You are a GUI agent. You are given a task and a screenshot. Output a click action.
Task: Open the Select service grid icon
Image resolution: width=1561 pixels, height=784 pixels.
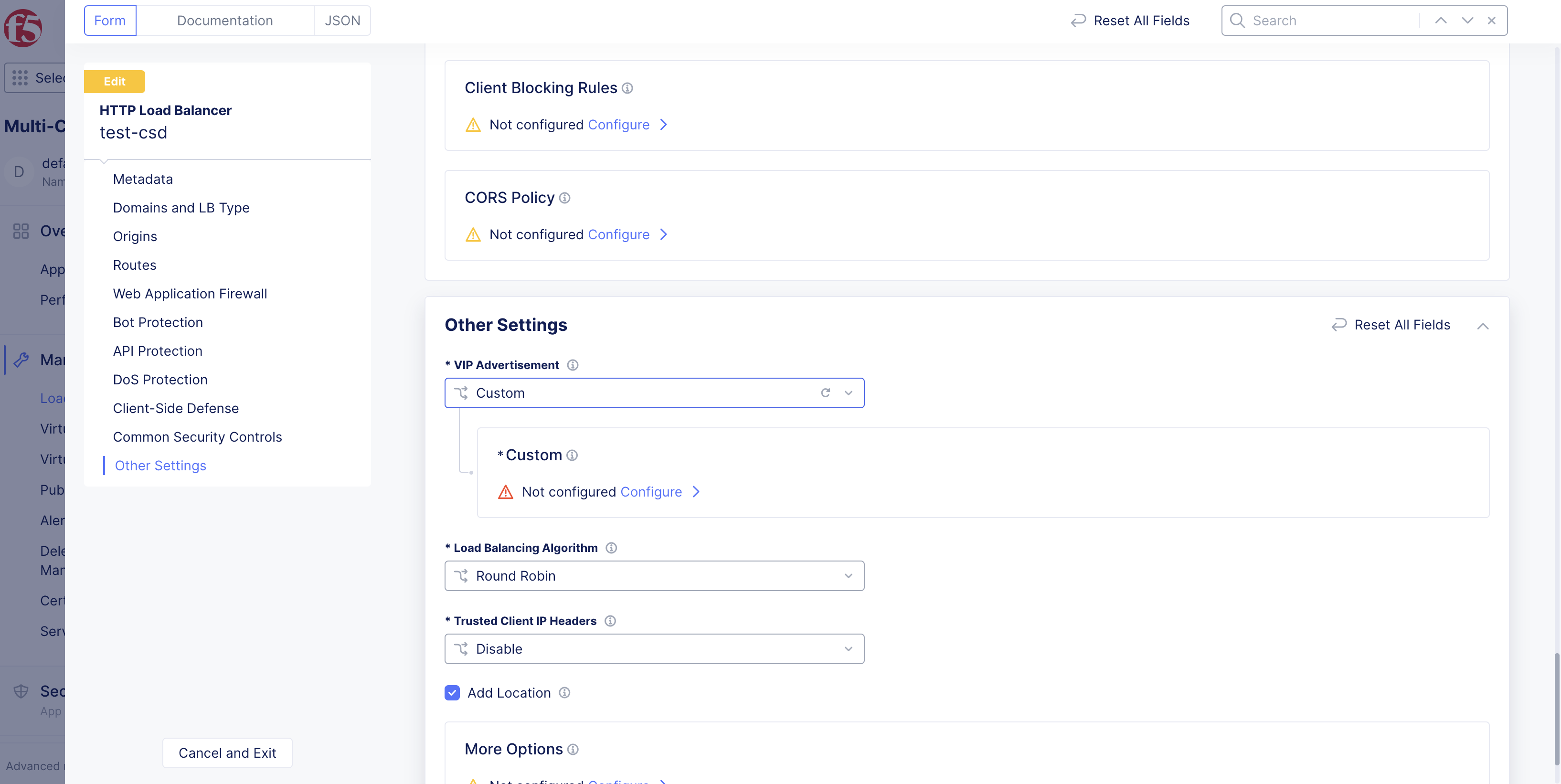point(20,78)
